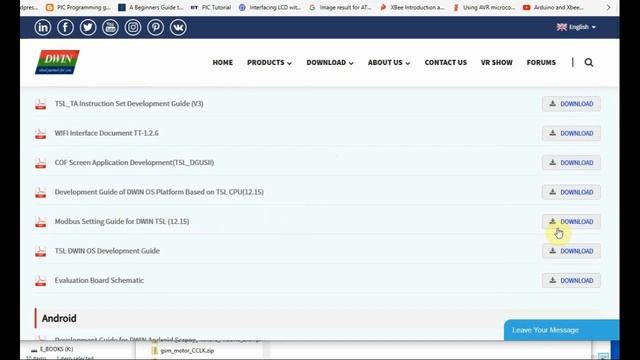Click the DWIN logo
Viewport: 640px width, 360px height.
coord(57,62)
